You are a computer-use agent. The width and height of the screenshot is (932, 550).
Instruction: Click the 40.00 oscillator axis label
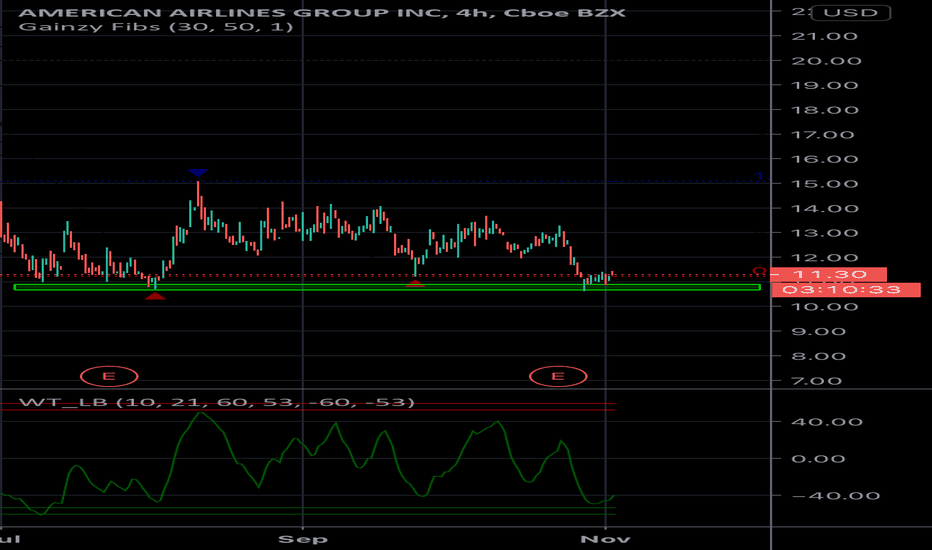pyautogui.click(x=827, y=422)
